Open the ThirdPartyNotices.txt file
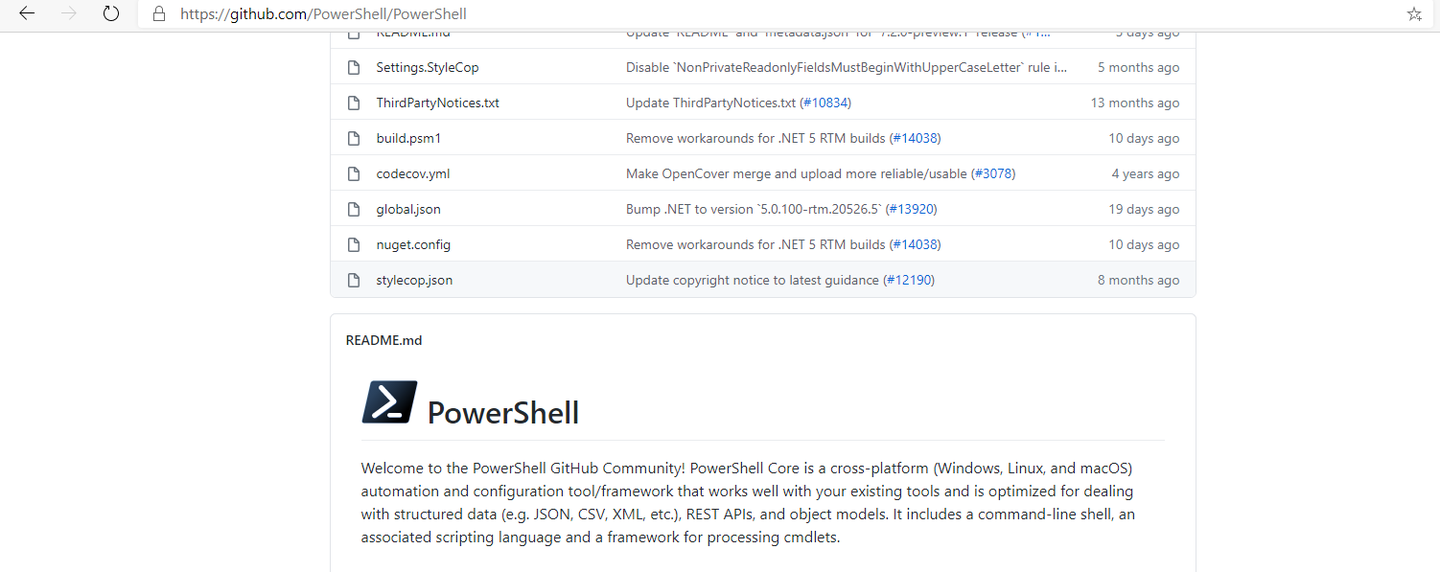Image resolution: width=1440 pixels, height=572 pixels. pyautogui.click(x=437, y=103)
